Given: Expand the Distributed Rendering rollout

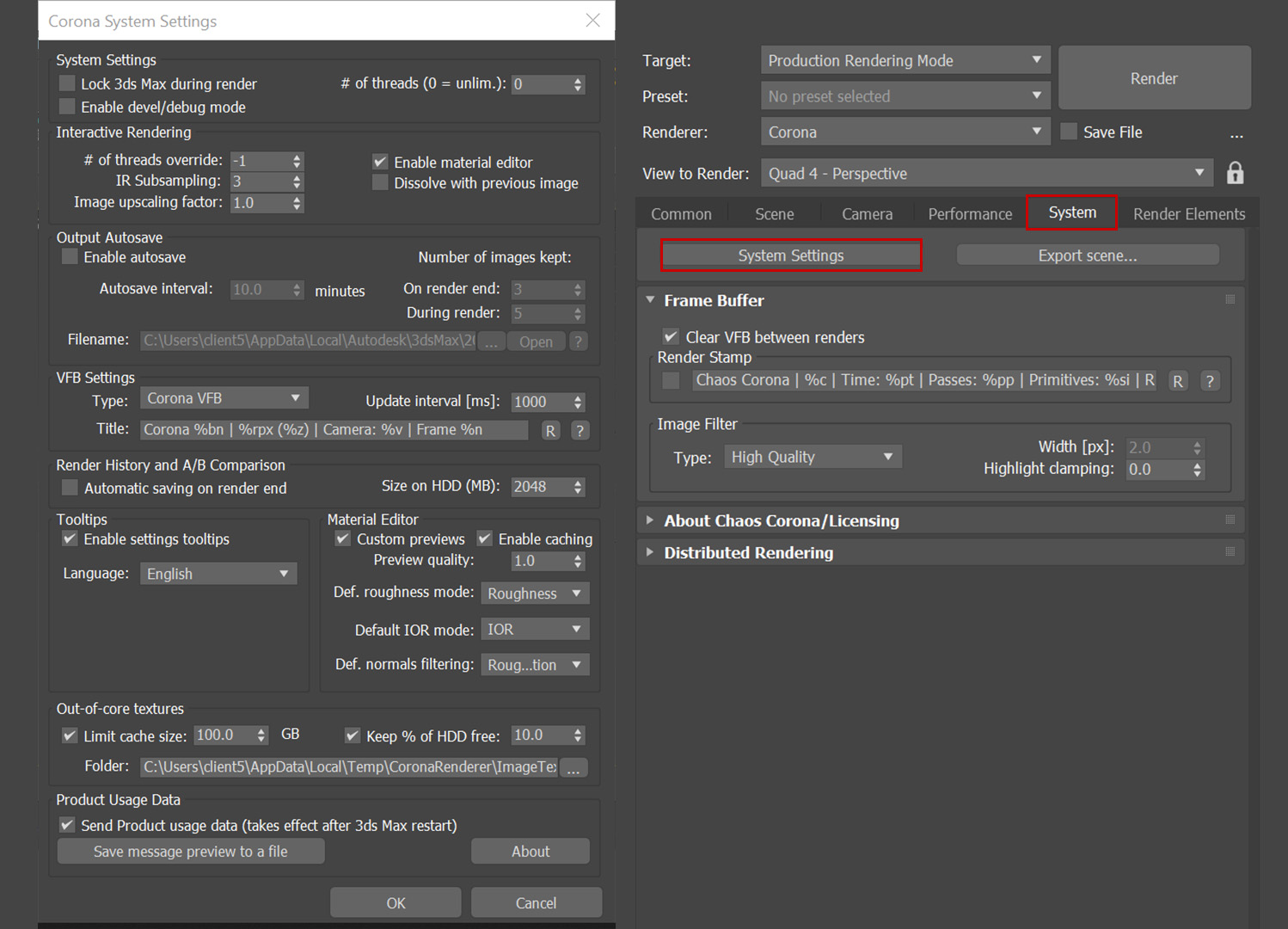Looking at the screenshot, I should click(748, 552).
